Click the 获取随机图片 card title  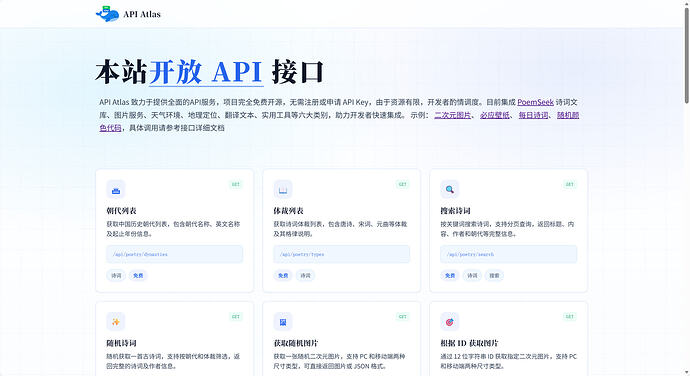296,343
